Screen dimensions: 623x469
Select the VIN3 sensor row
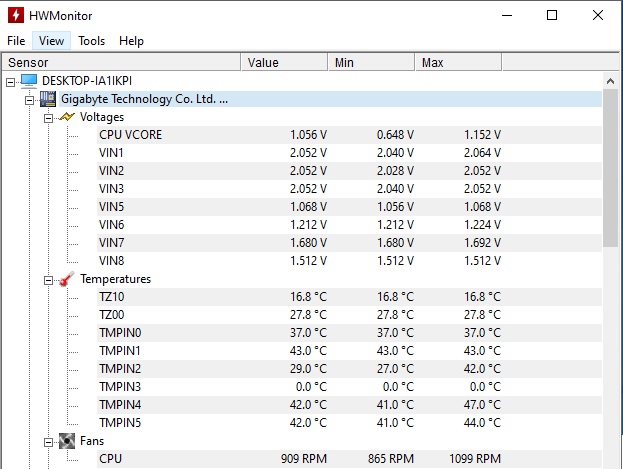tap(350, 189)
